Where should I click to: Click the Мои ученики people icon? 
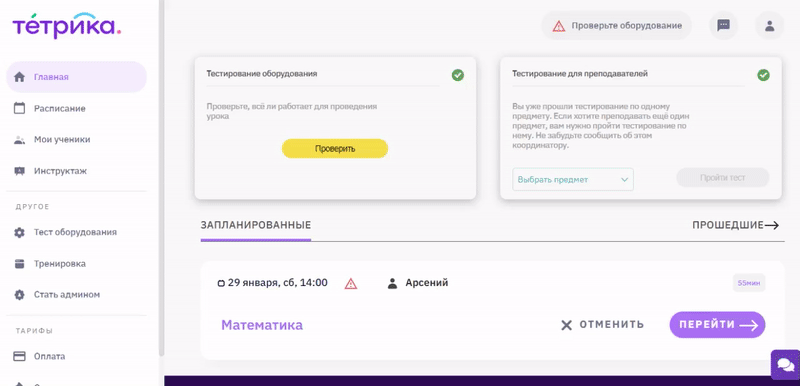(19, 140)
